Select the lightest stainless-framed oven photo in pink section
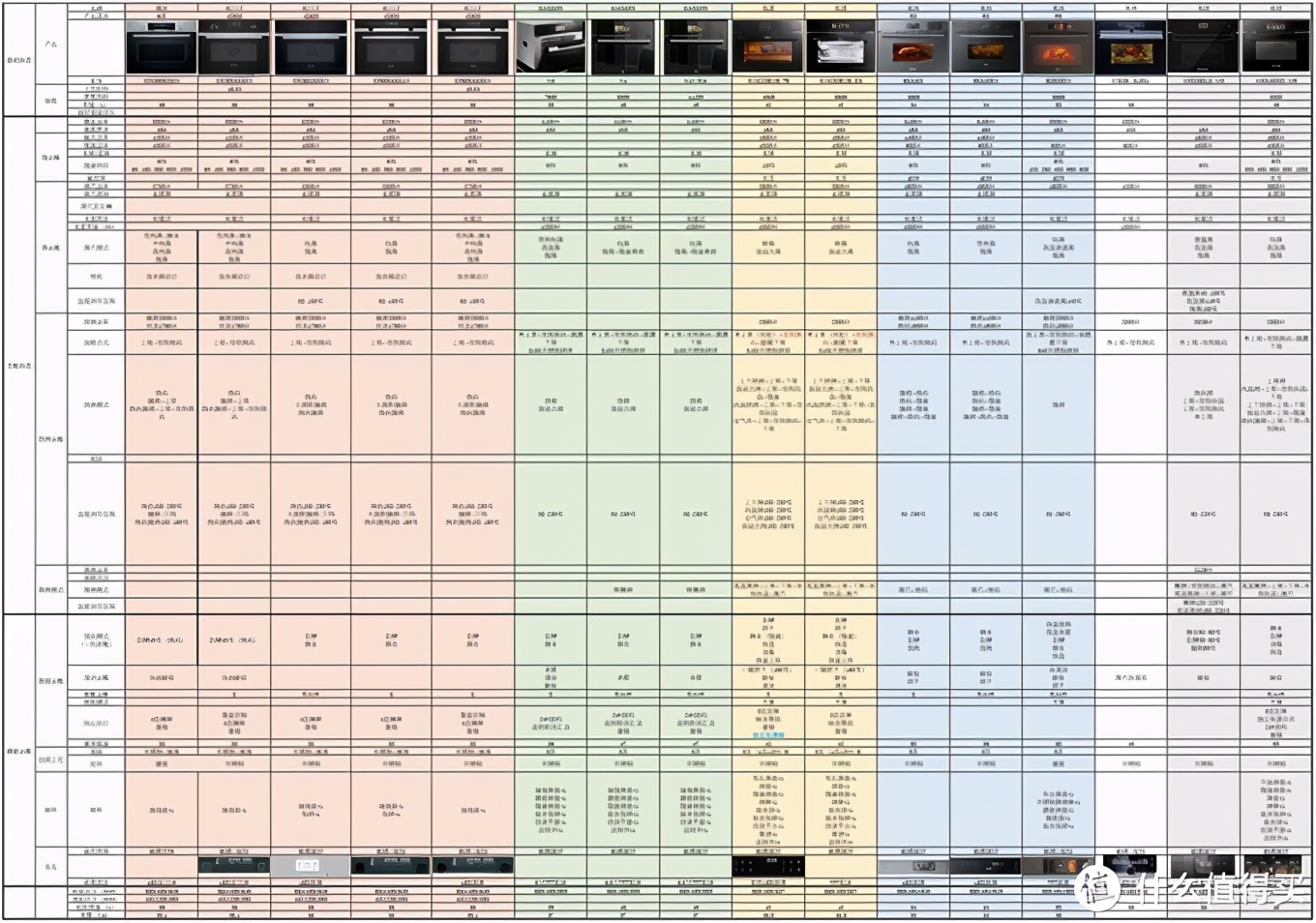This screenshot has height=923, width=1316. pos(161,45)
